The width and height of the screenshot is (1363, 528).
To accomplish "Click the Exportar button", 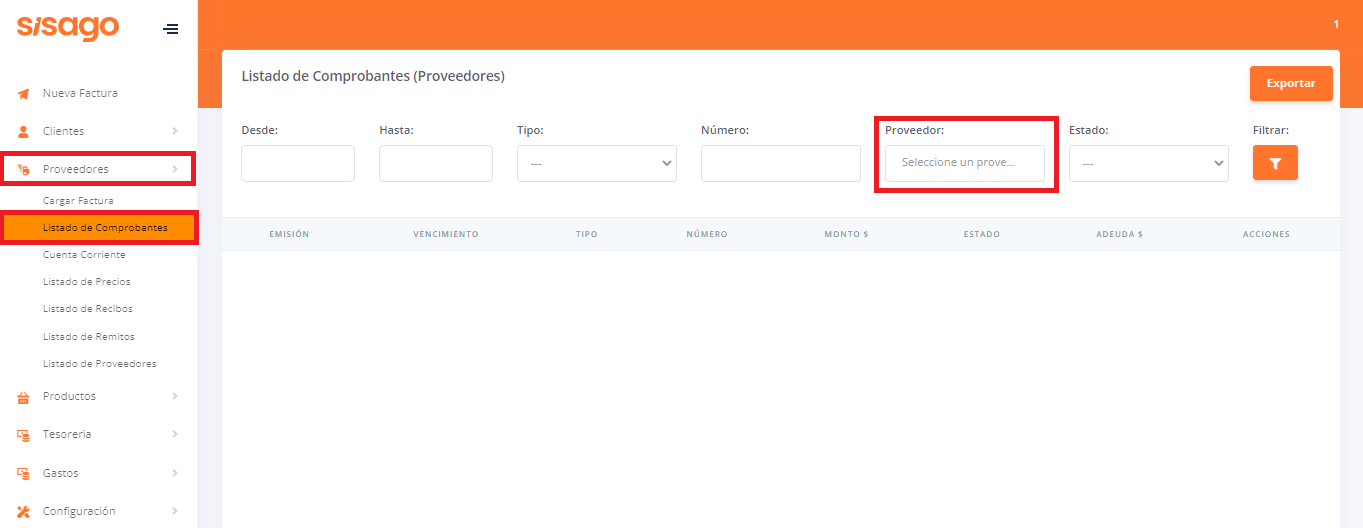I will click(1290, 84).
